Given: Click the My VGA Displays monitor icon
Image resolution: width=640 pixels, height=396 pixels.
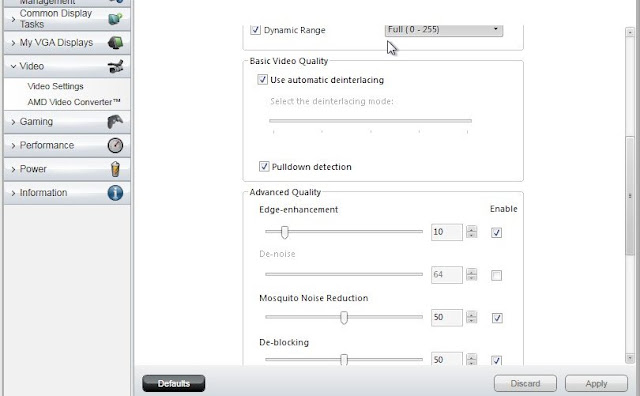Looking at the screenshot, I should coord(116,42).
